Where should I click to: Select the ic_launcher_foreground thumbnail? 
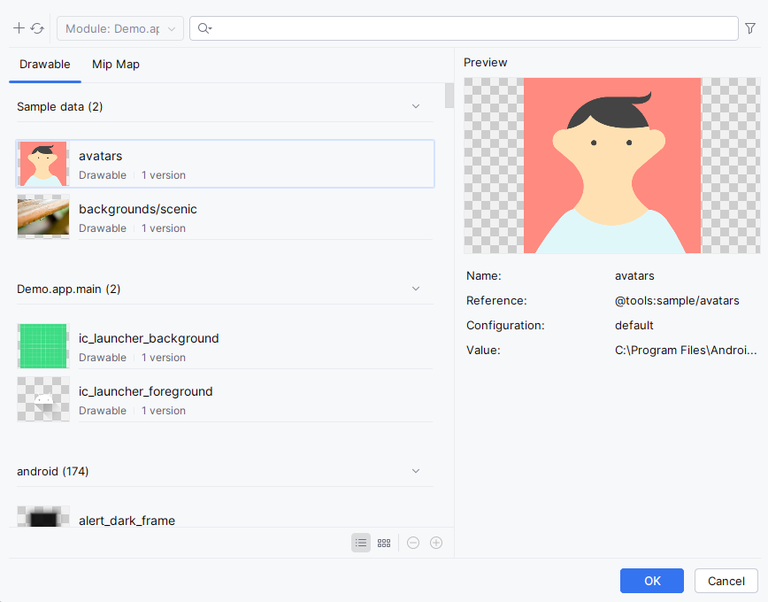[43, 399]
